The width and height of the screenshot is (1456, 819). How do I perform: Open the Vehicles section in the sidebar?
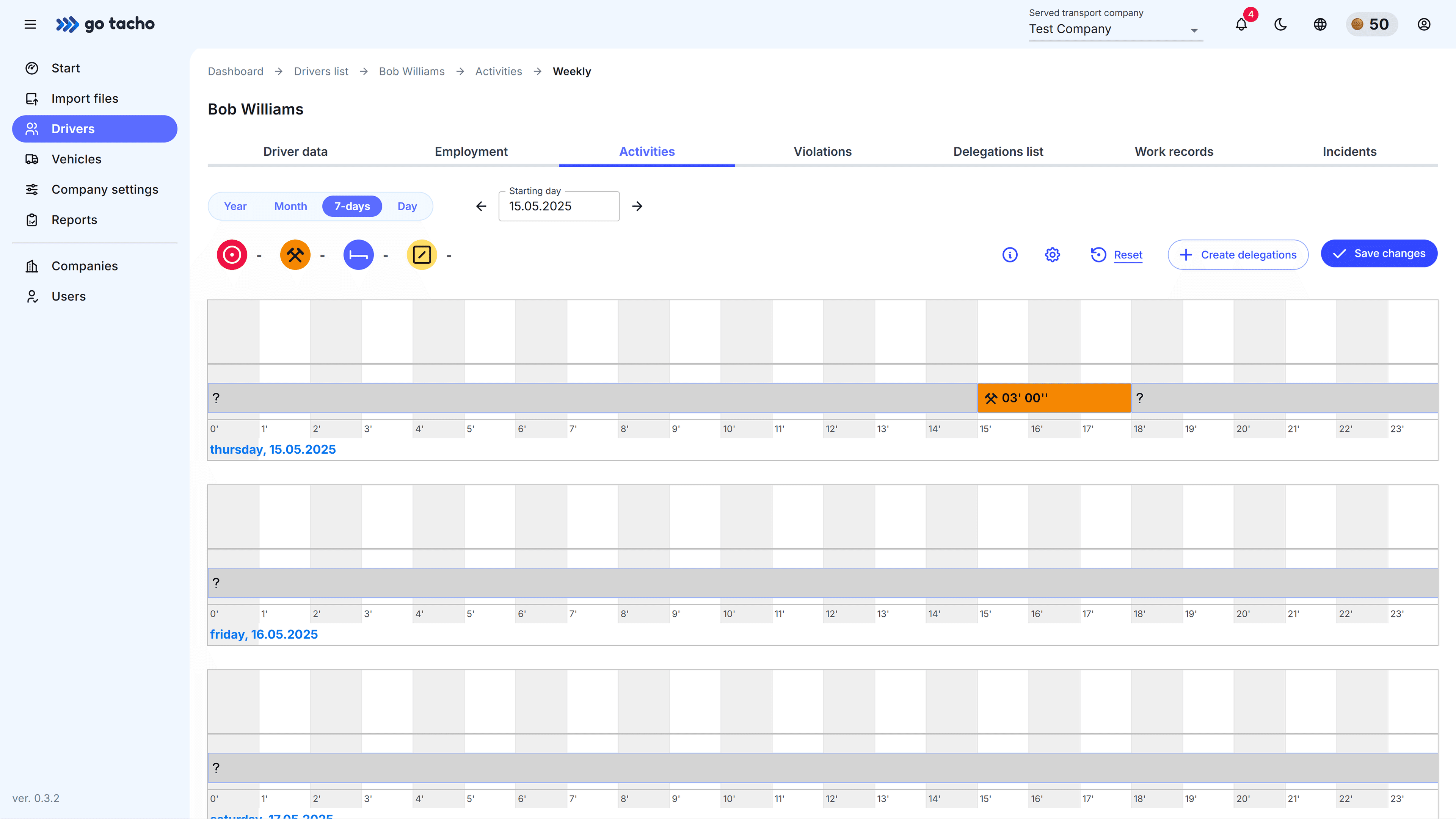[x=76, y=159]
